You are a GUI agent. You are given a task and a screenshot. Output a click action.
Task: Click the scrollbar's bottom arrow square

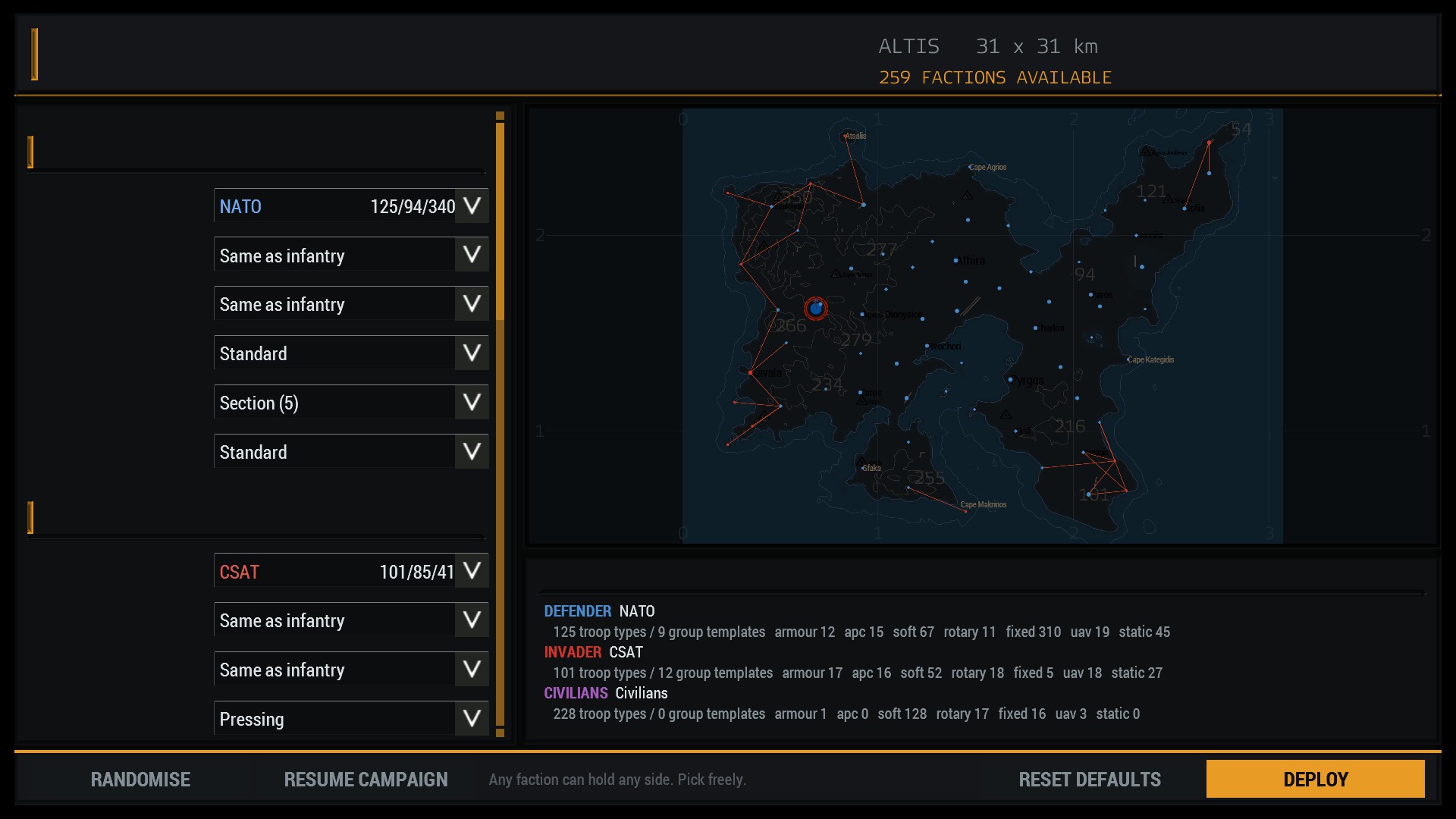[x=500, y=733]
